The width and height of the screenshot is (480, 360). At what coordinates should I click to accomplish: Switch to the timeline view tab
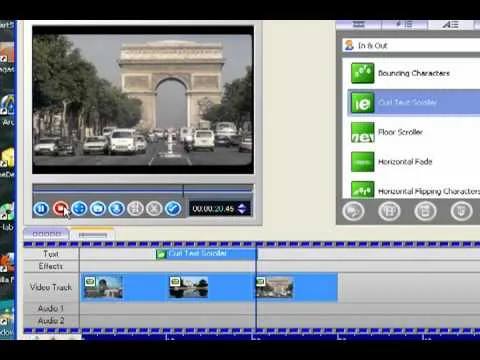pos(92,234)
